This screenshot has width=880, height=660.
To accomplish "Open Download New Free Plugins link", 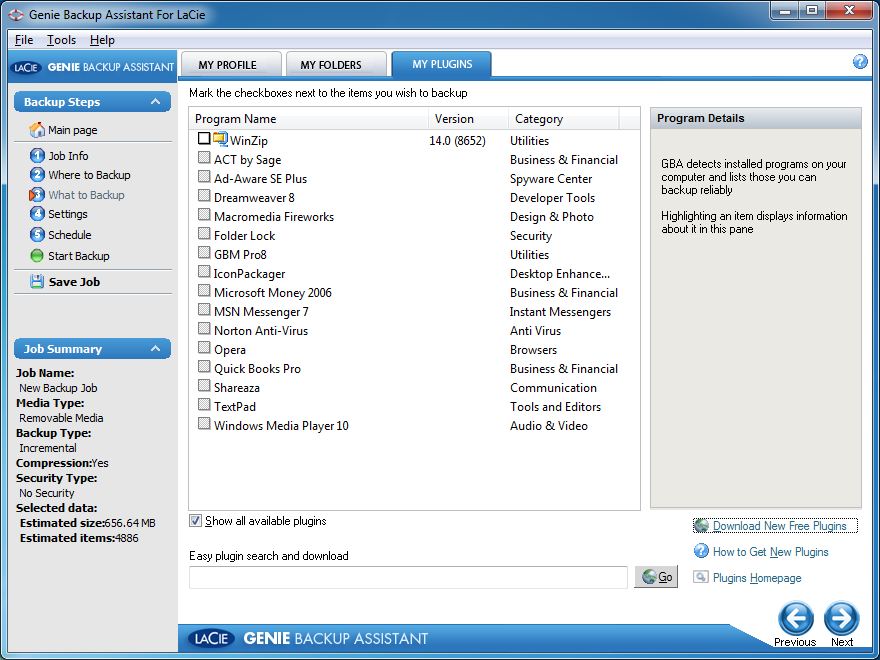I will pos(779,526).
